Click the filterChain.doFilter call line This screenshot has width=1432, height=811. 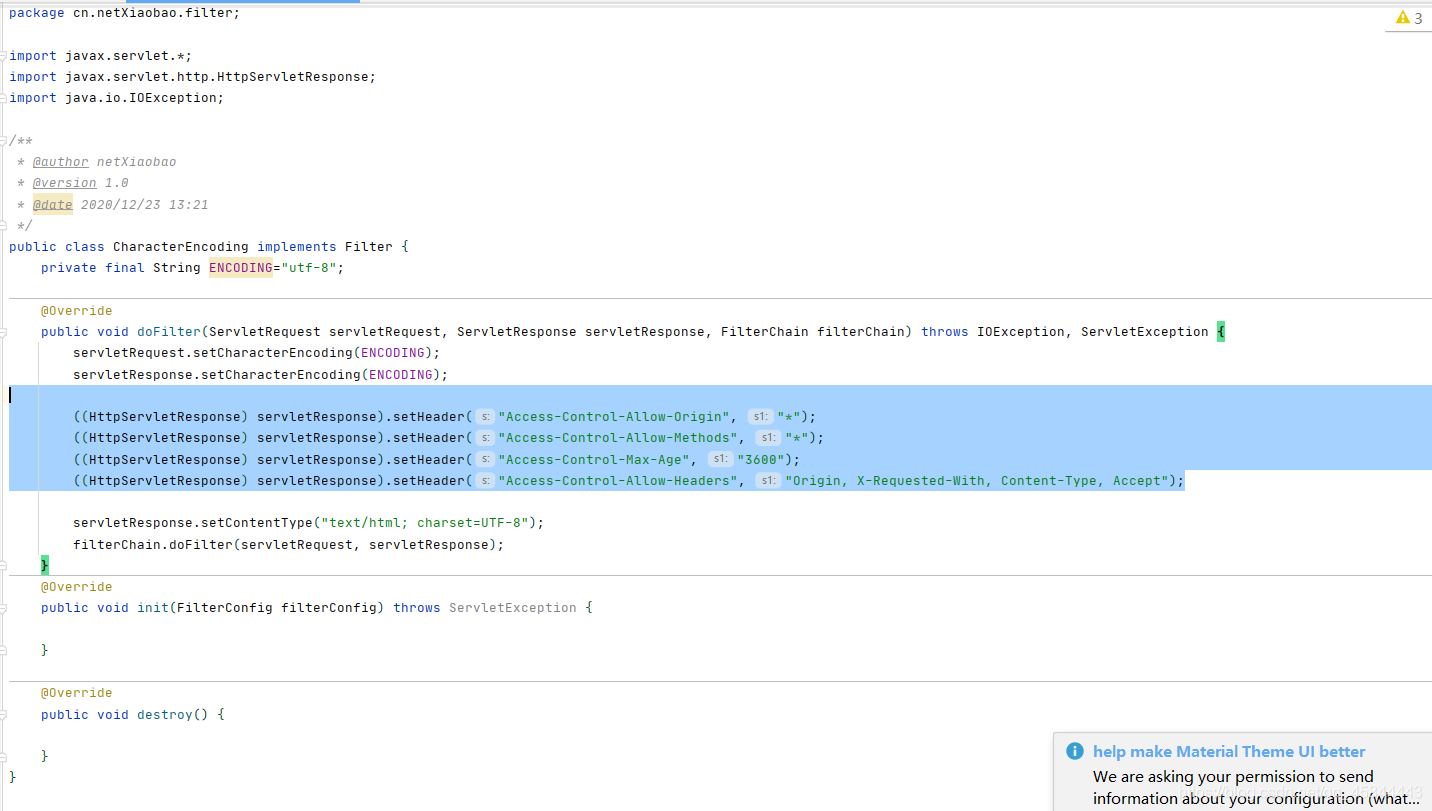289,544
